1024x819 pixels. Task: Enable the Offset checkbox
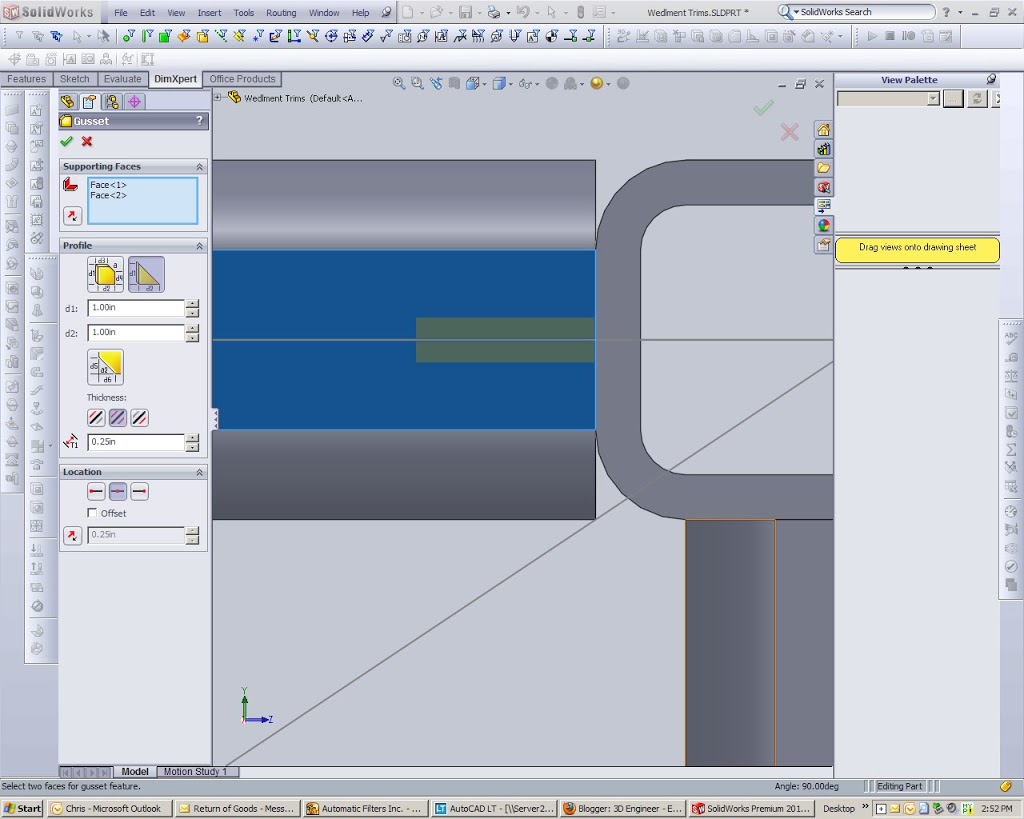(93, 513)
